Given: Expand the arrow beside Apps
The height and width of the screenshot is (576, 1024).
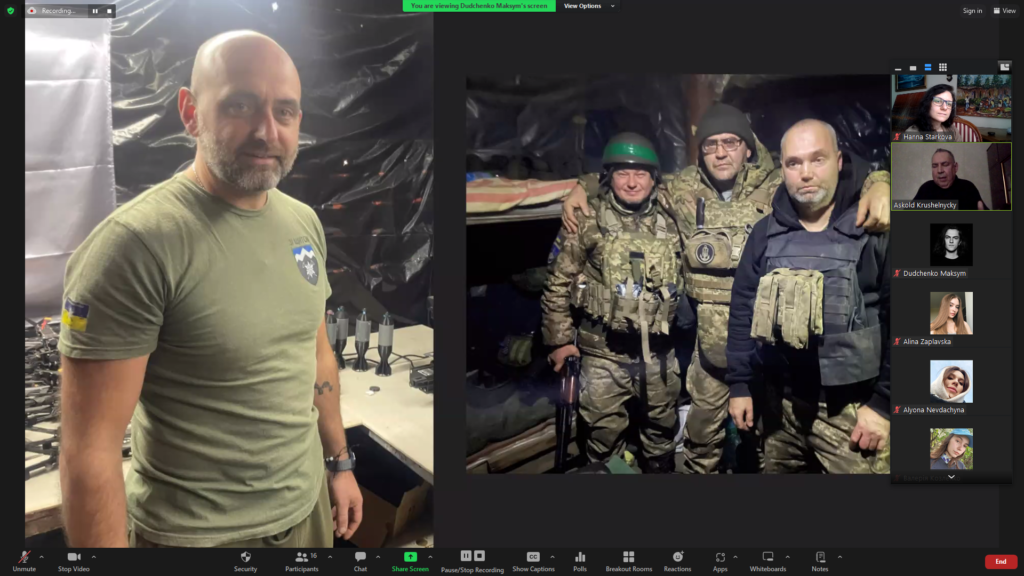Looking at the screenshot, I should pos(735,557).
